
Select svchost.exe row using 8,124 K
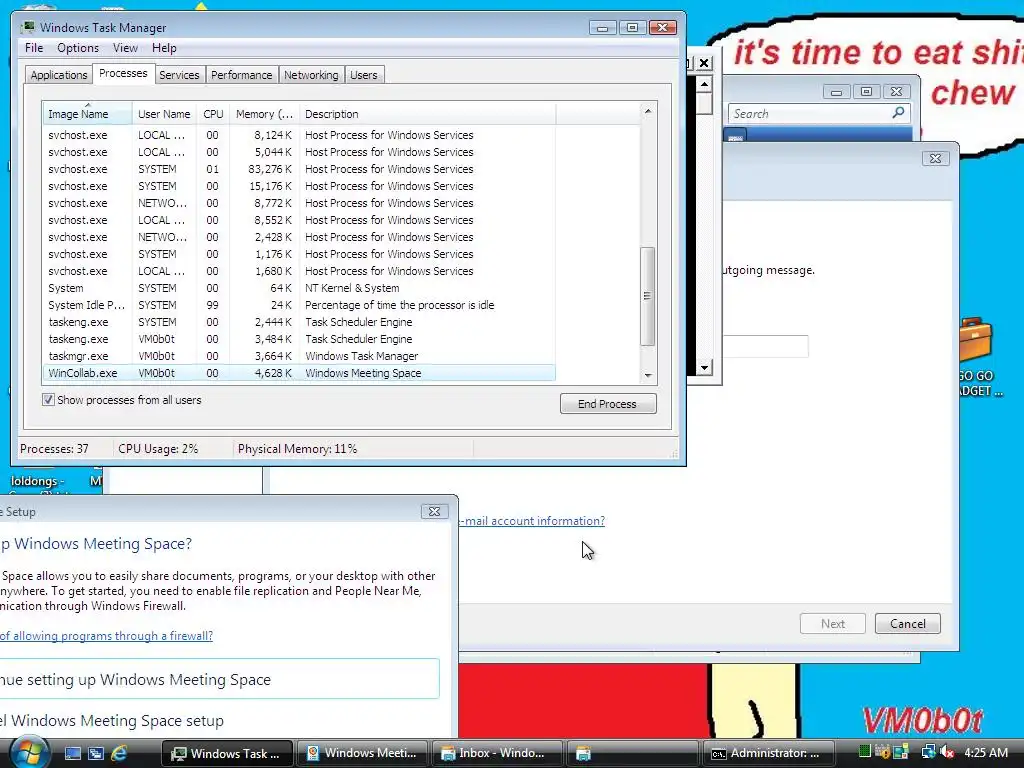click(299, 135)
